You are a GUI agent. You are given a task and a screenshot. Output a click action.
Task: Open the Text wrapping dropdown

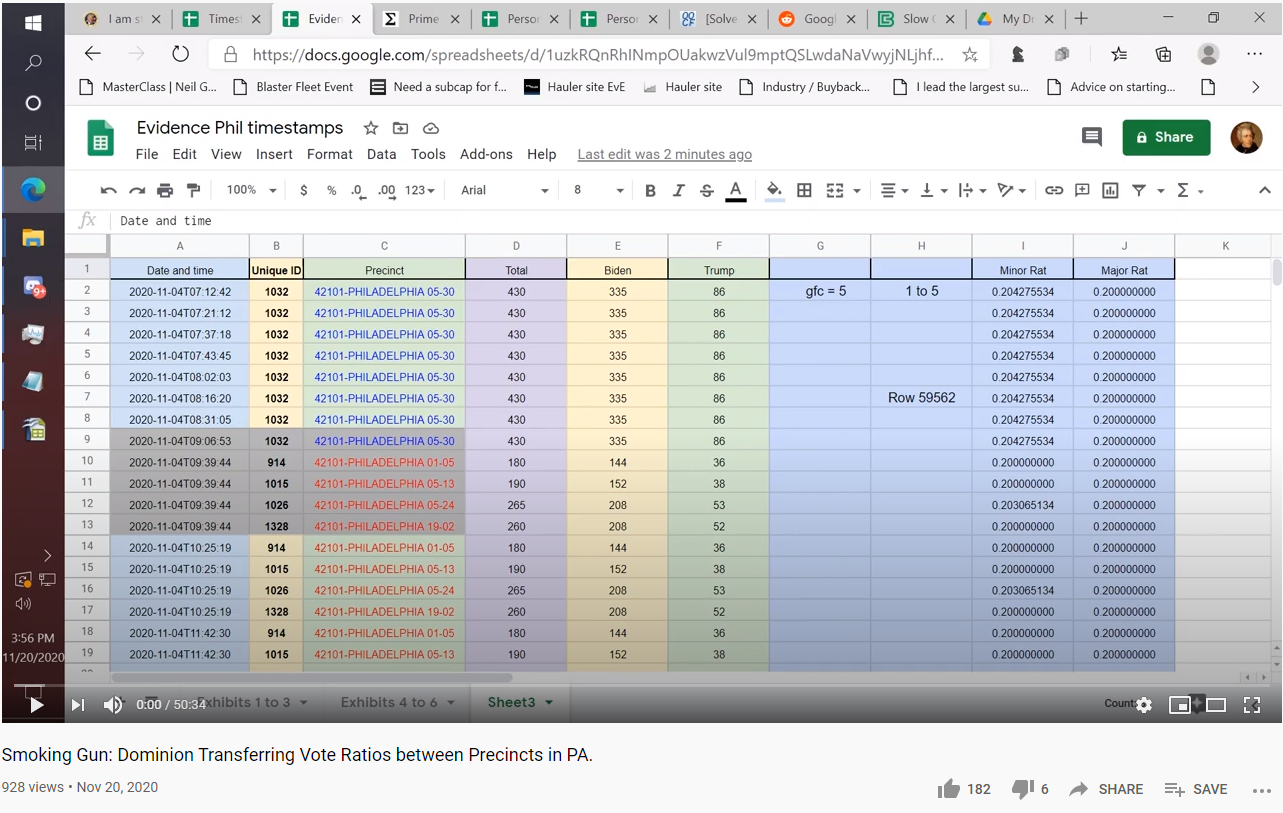[x=971, y=190]
